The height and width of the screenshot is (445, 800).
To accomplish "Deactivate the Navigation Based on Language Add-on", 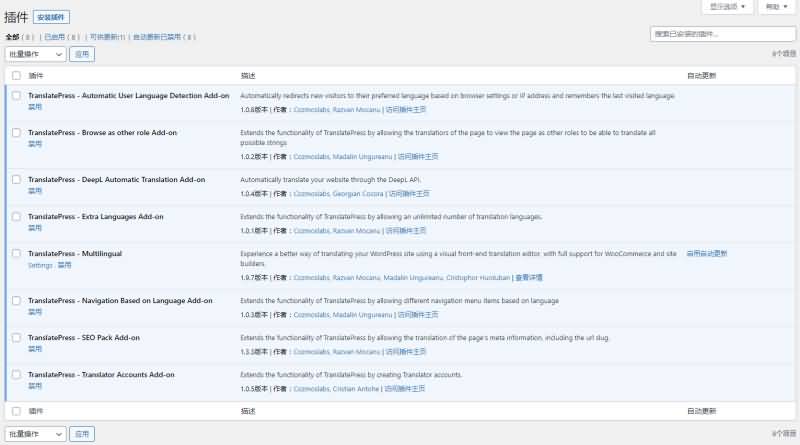I will 35,312.
